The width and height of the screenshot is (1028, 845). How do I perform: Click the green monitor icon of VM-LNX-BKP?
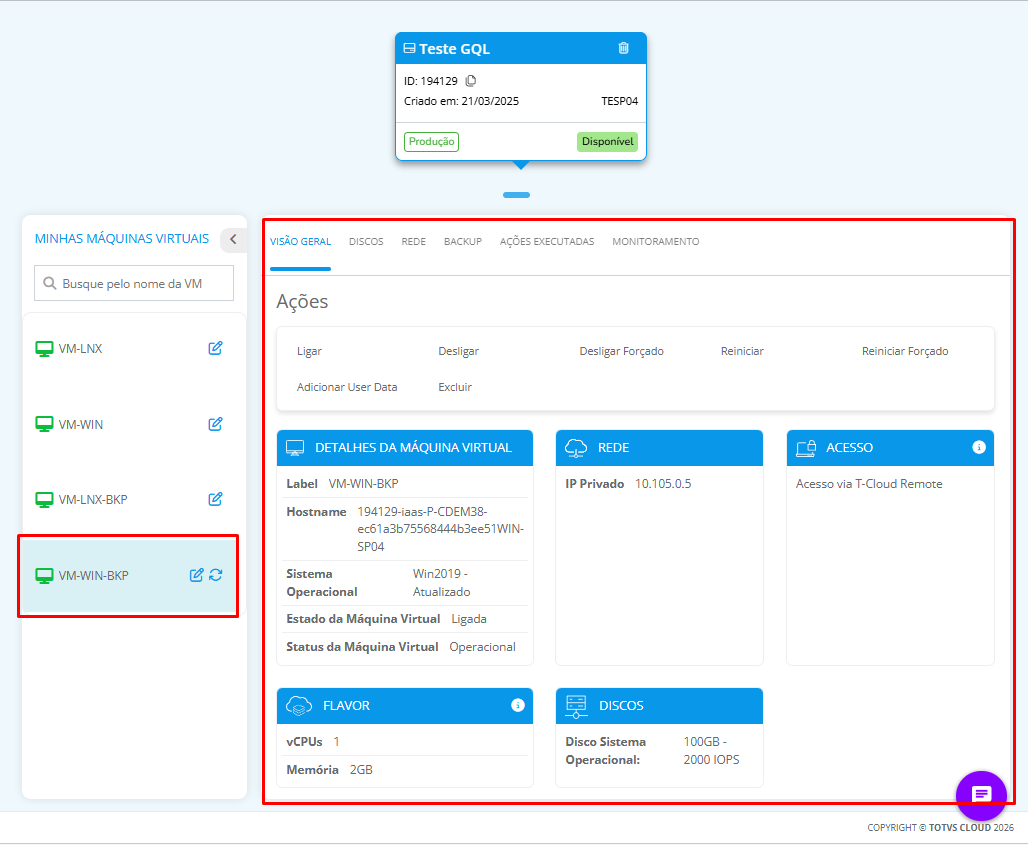(x=44, y=500)
